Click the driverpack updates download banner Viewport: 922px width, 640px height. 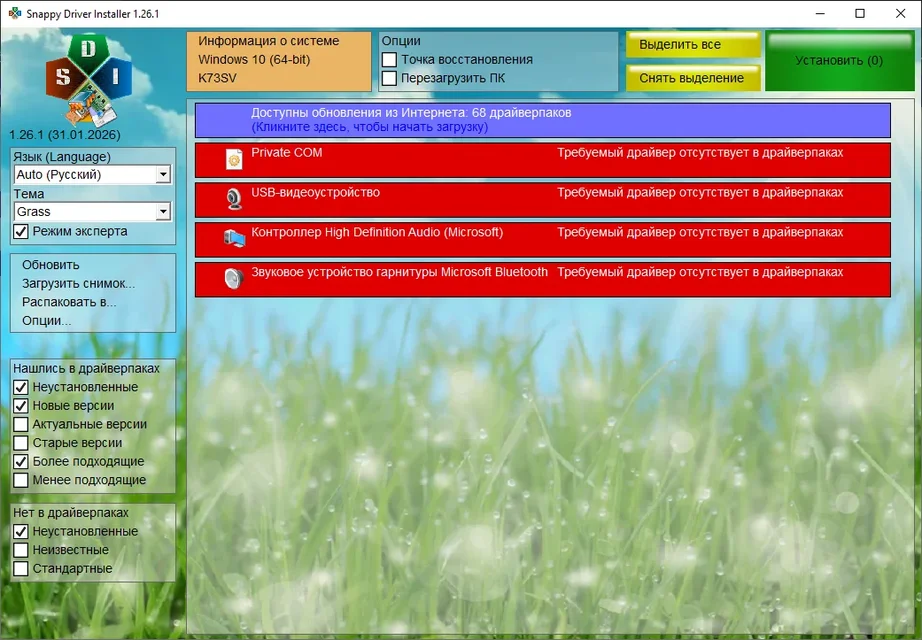coord(543,120)
